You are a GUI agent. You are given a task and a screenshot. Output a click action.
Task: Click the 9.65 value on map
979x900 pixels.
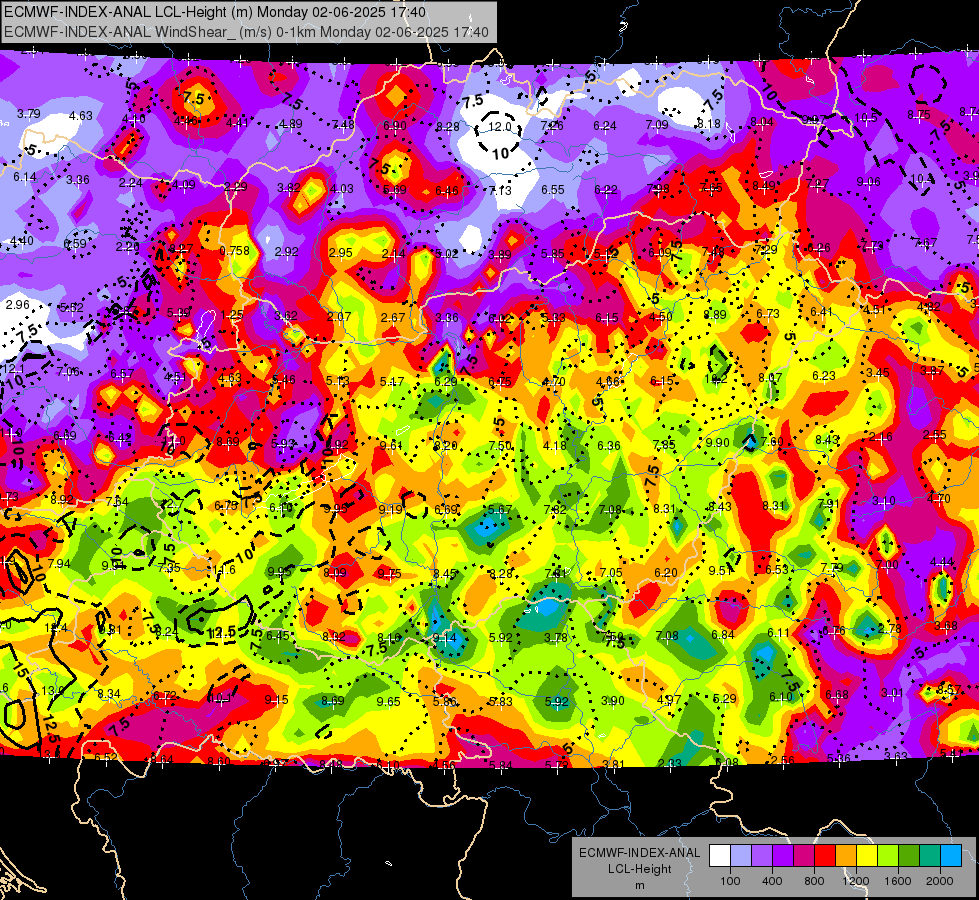click(x=388, y=701)
